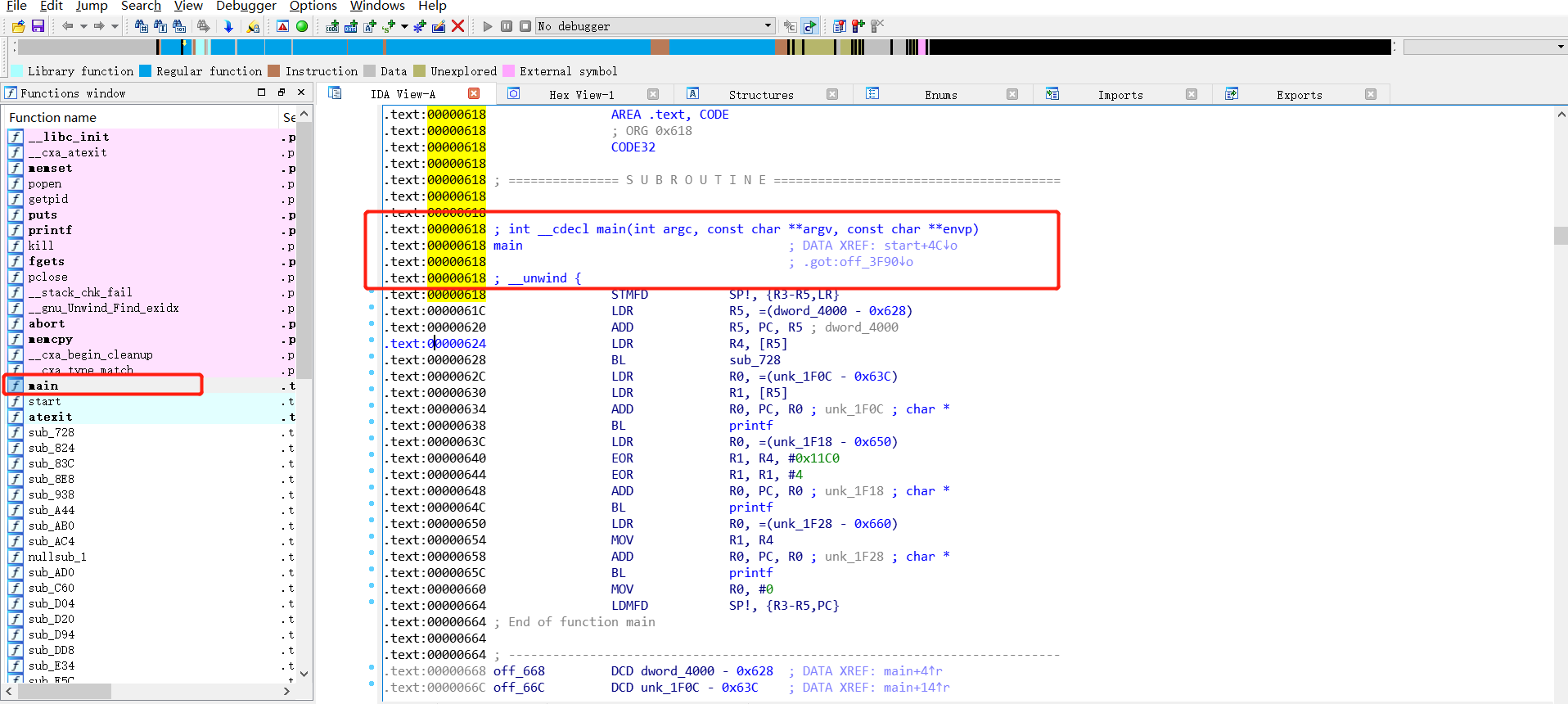Stop the debugger process

point(525,26)
